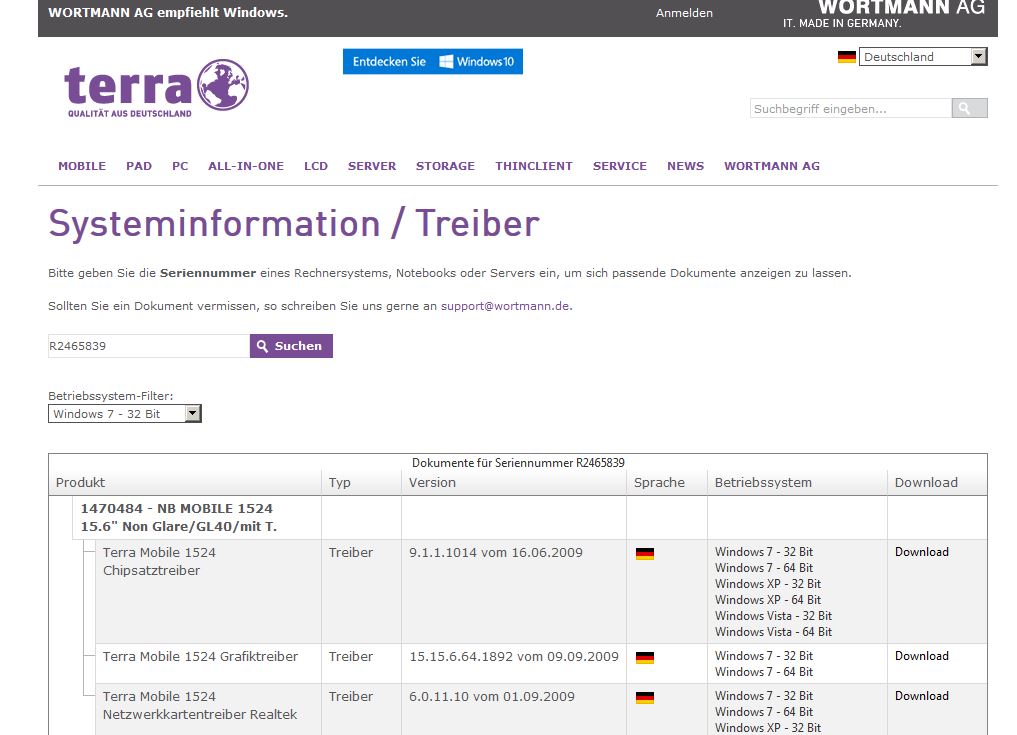Open the Betriebssystem-Filter Windows 7 dropdown

[125, 414]
